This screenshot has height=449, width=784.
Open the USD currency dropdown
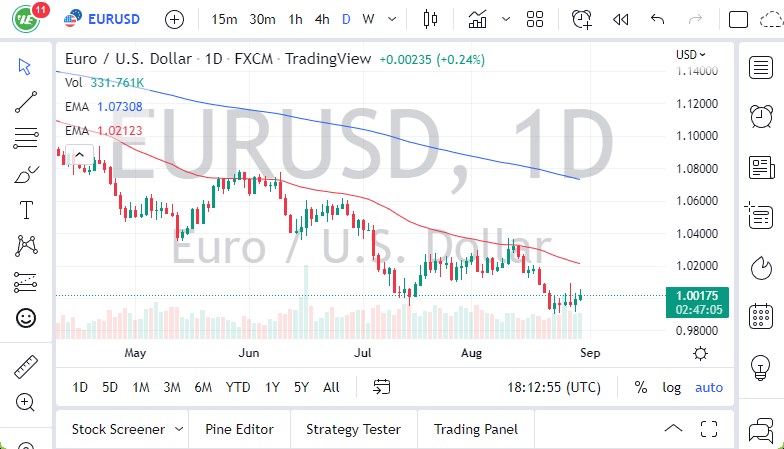690,55
